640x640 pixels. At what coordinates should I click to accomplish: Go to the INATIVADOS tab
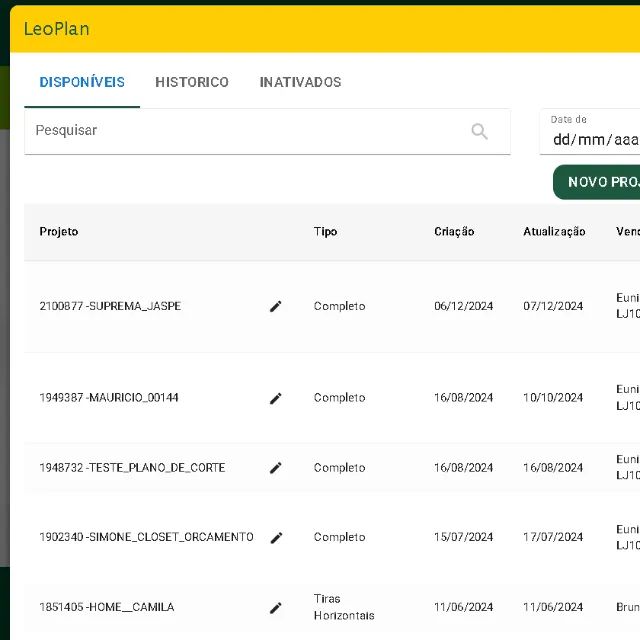tap(300, 82)
